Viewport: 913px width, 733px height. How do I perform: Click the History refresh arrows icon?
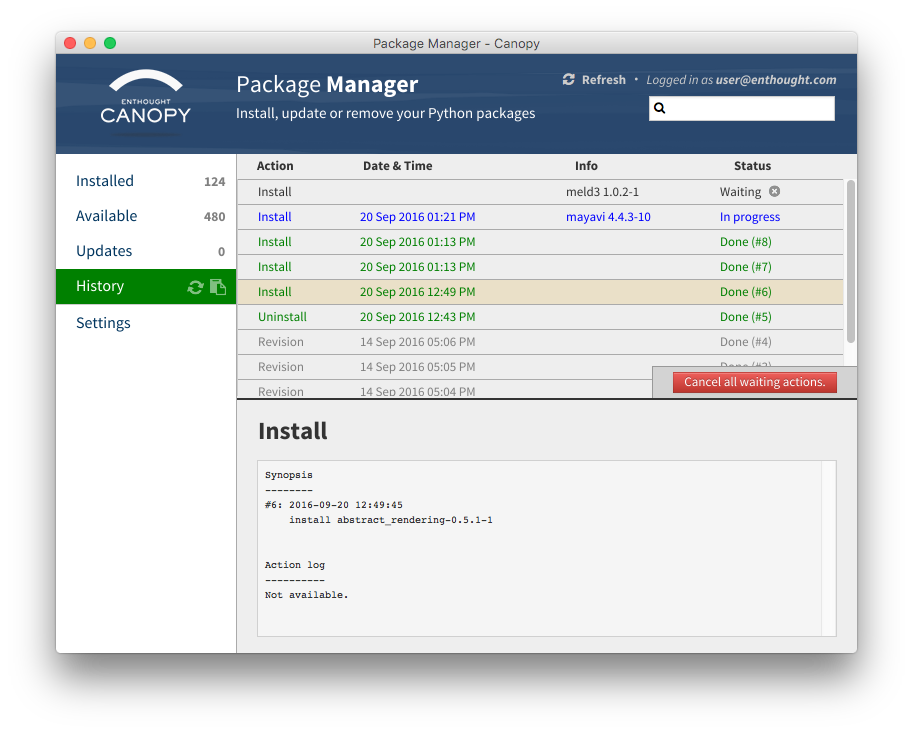(x=195, y=287)
